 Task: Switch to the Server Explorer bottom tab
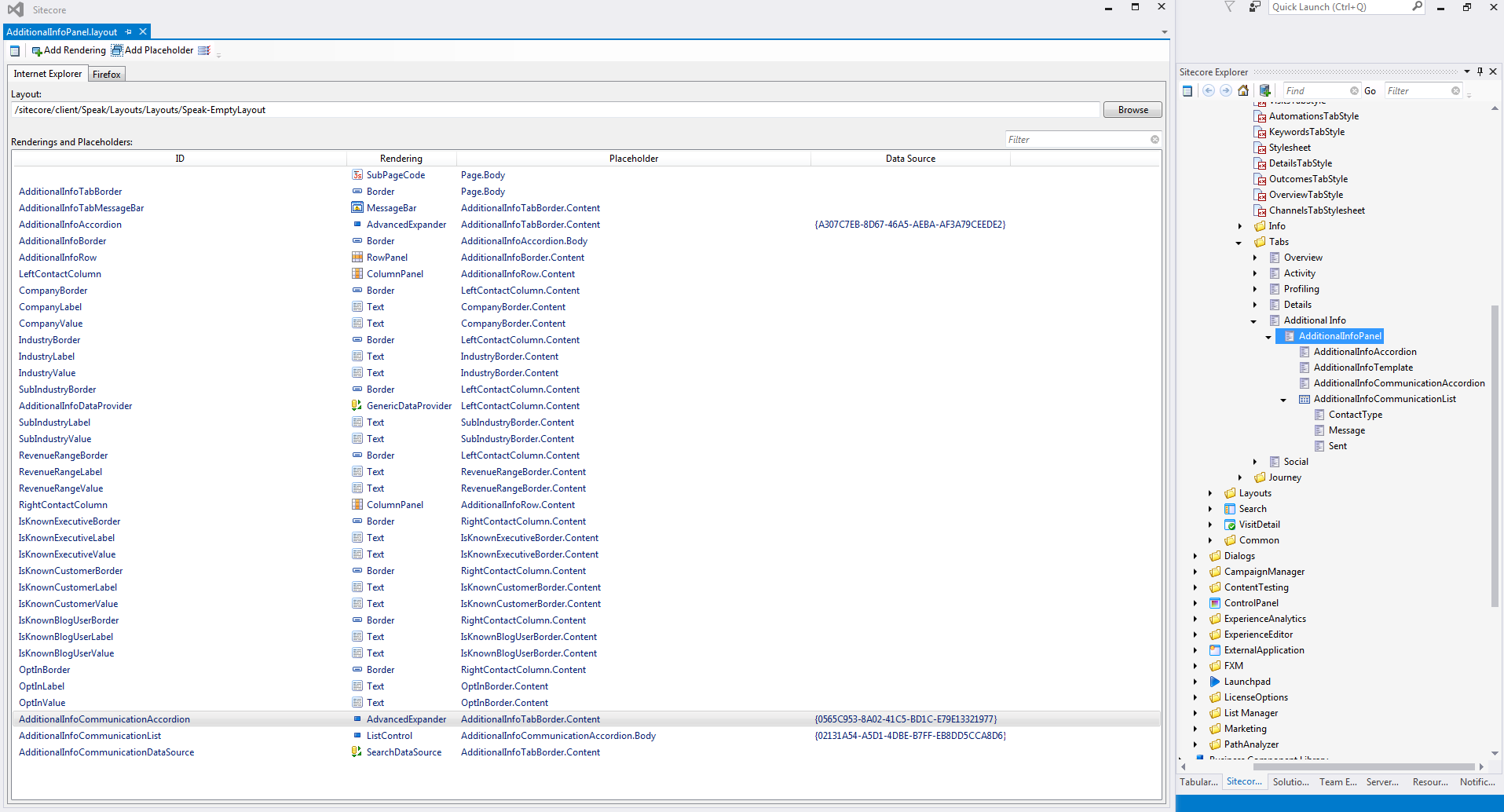[1382, 782]
